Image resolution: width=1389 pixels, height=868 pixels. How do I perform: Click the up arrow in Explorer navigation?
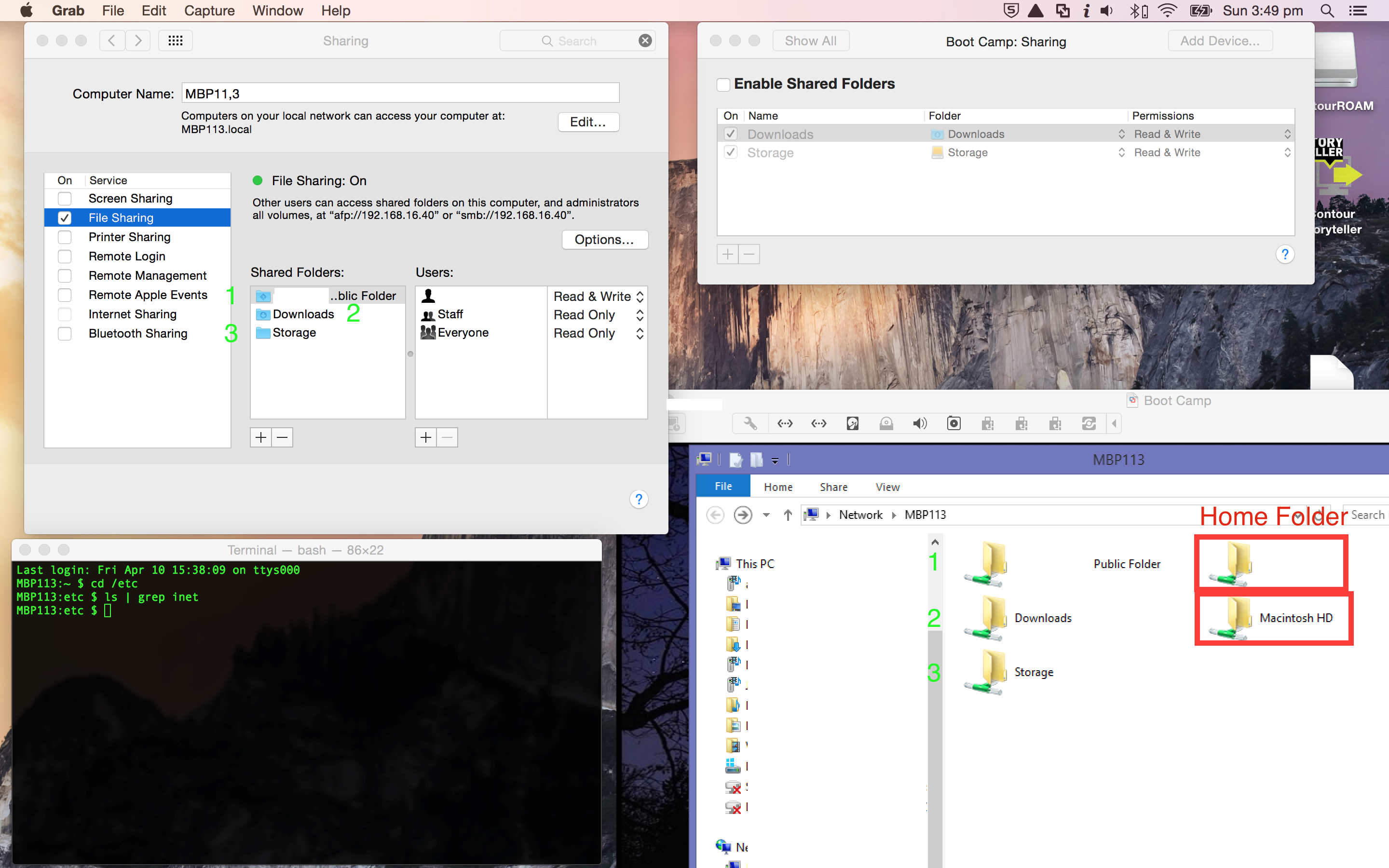[788, 515]
